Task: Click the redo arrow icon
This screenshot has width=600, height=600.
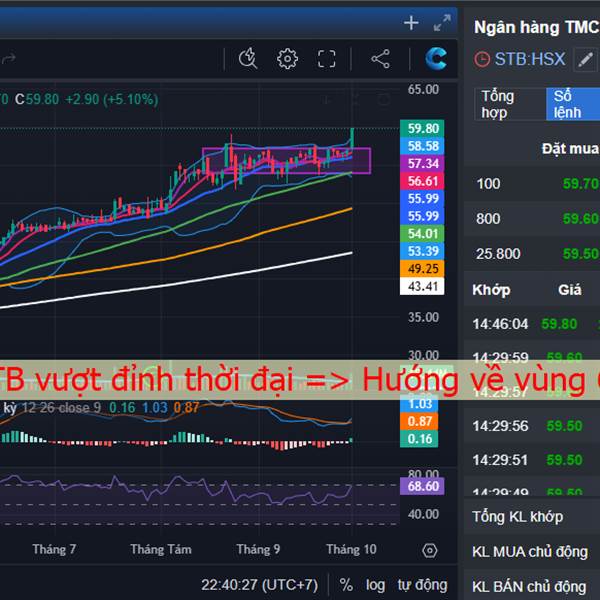Action: (8, 59)
